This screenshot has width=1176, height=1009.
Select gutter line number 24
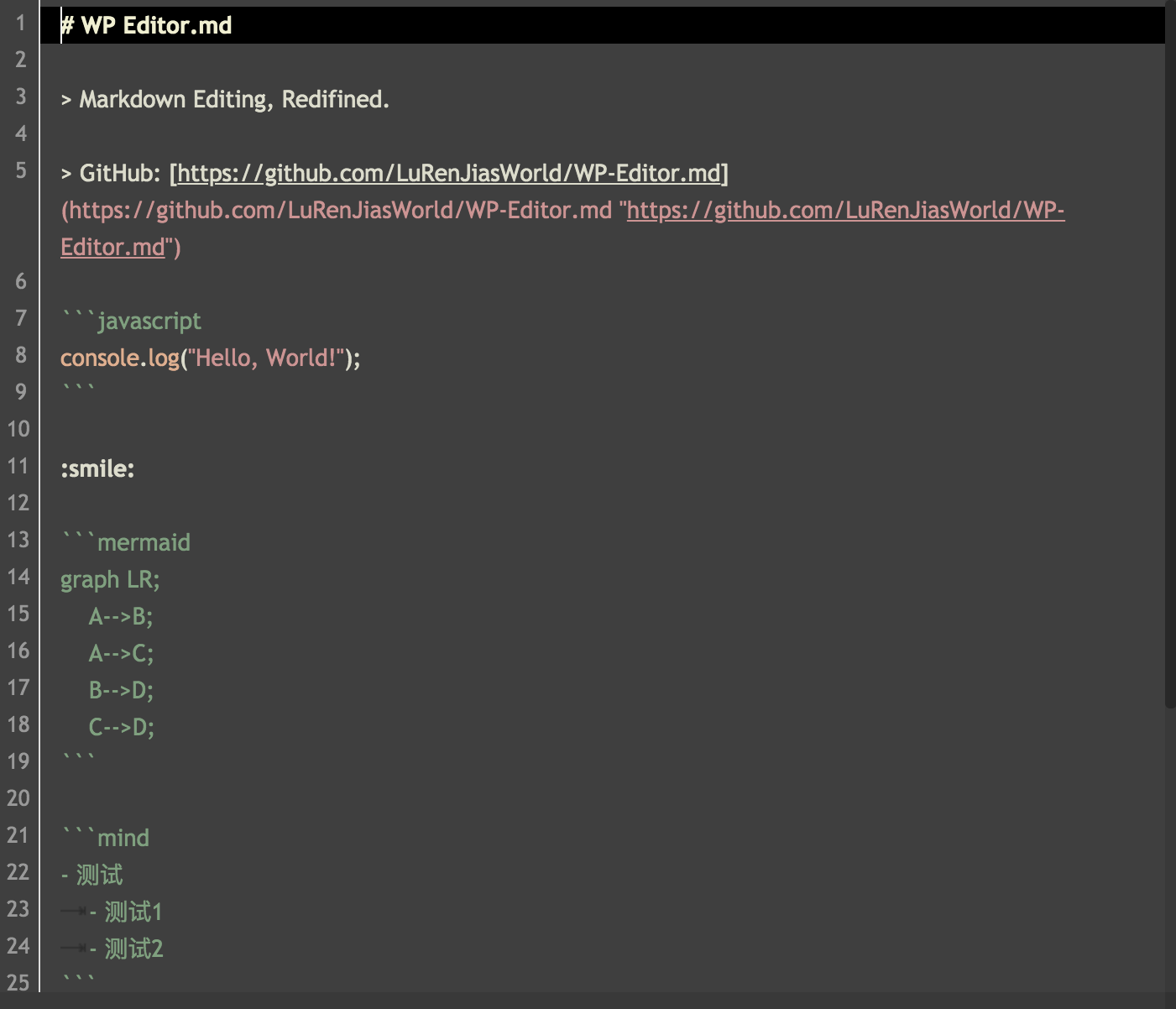[x=18, y=946]
